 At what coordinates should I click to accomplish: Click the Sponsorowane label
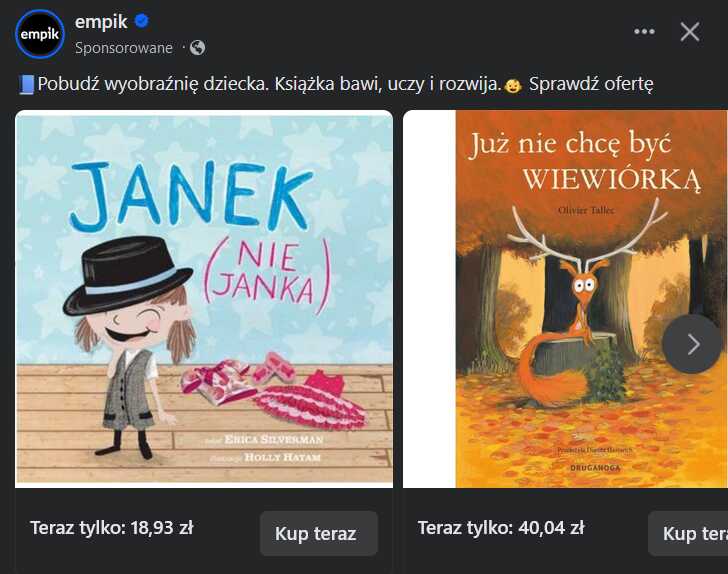coord(124,48)
